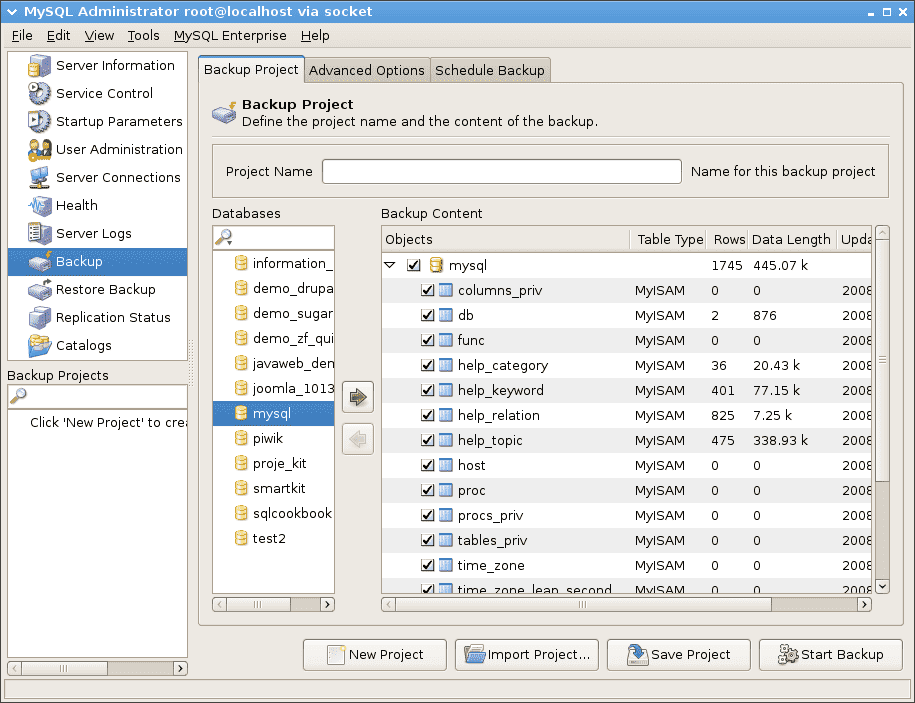Click the columns_priv table icon
Viewport: 915px width, 703px height.
(x=445, y=290)
